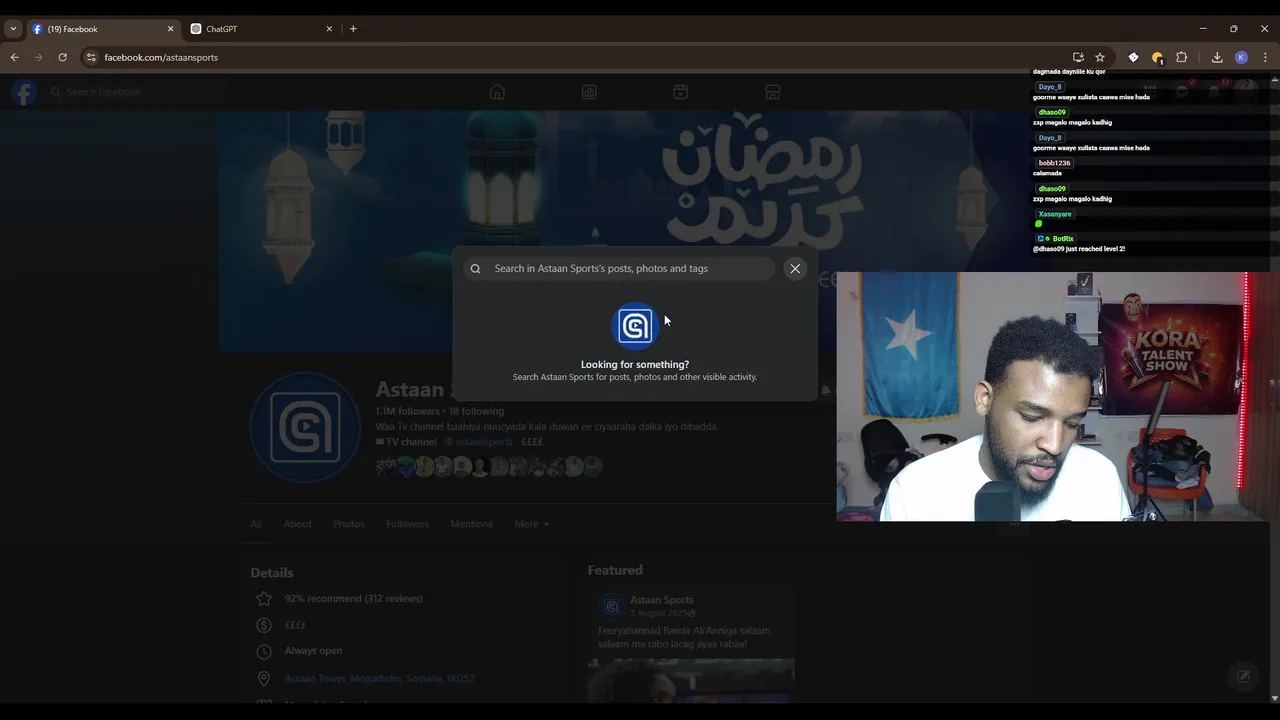This screenshot has height=720, width=1280.
Task: Click the clock icon beside Always open
Action: [x=264, y=651]
